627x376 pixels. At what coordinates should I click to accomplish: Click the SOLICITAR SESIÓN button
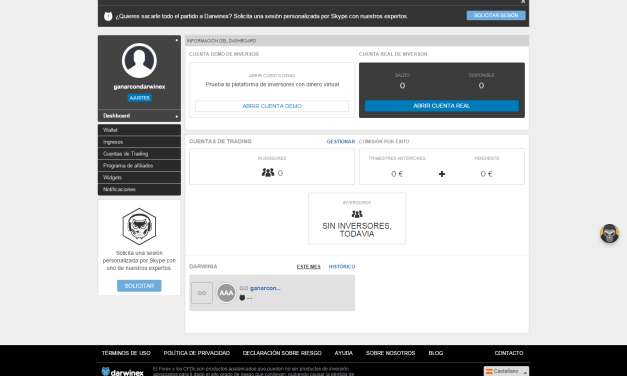coord(496,15)
